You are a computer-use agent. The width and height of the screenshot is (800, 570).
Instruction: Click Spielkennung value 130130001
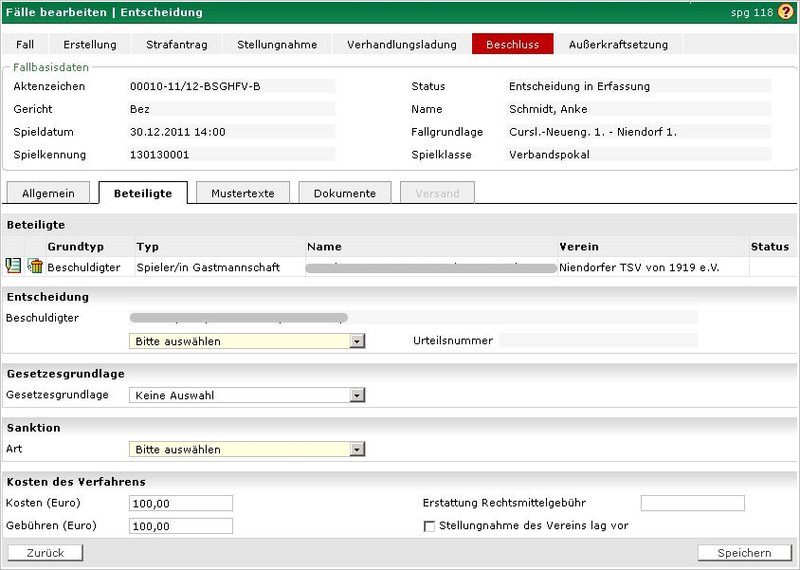(x=160, y=155)
